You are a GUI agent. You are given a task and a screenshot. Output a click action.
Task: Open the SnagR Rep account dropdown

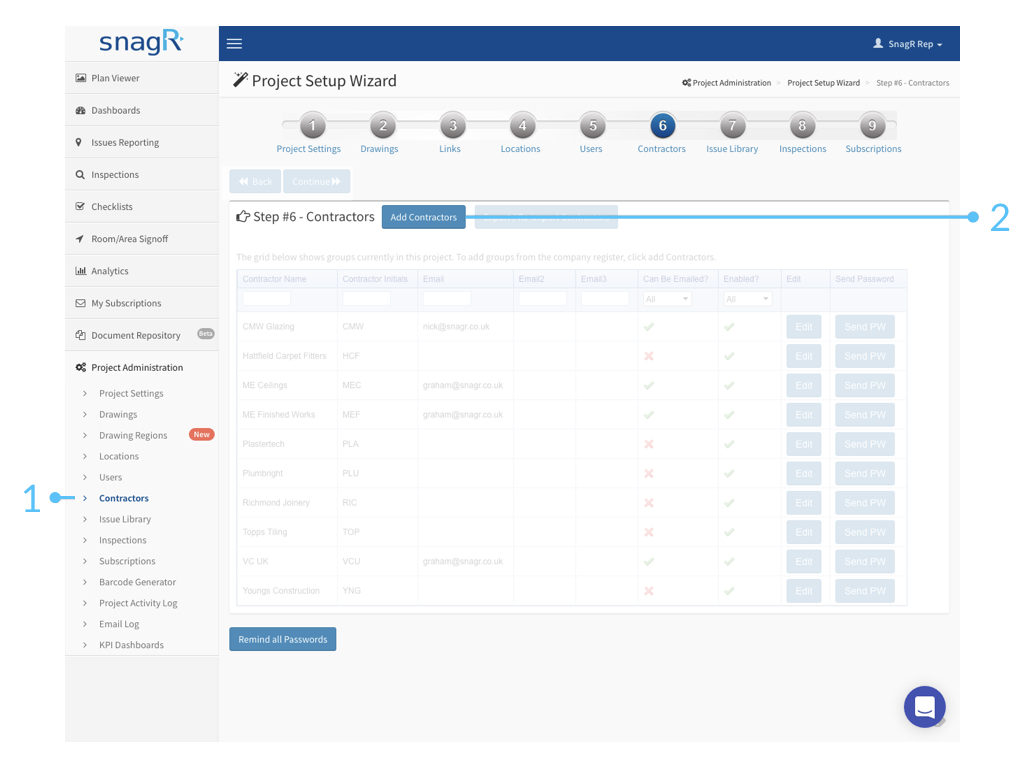908,44
